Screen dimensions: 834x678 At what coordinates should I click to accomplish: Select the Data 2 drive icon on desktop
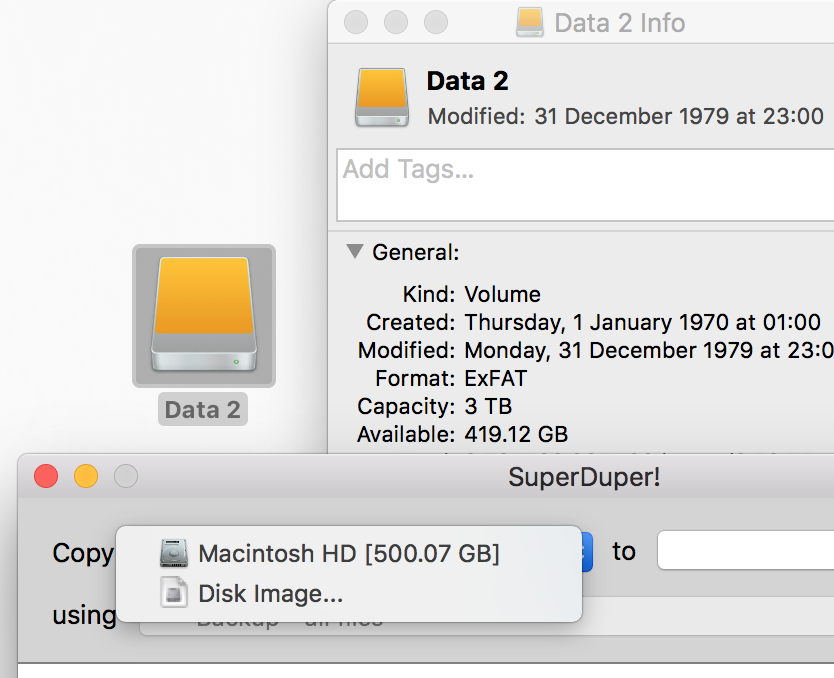click(204, 315)
